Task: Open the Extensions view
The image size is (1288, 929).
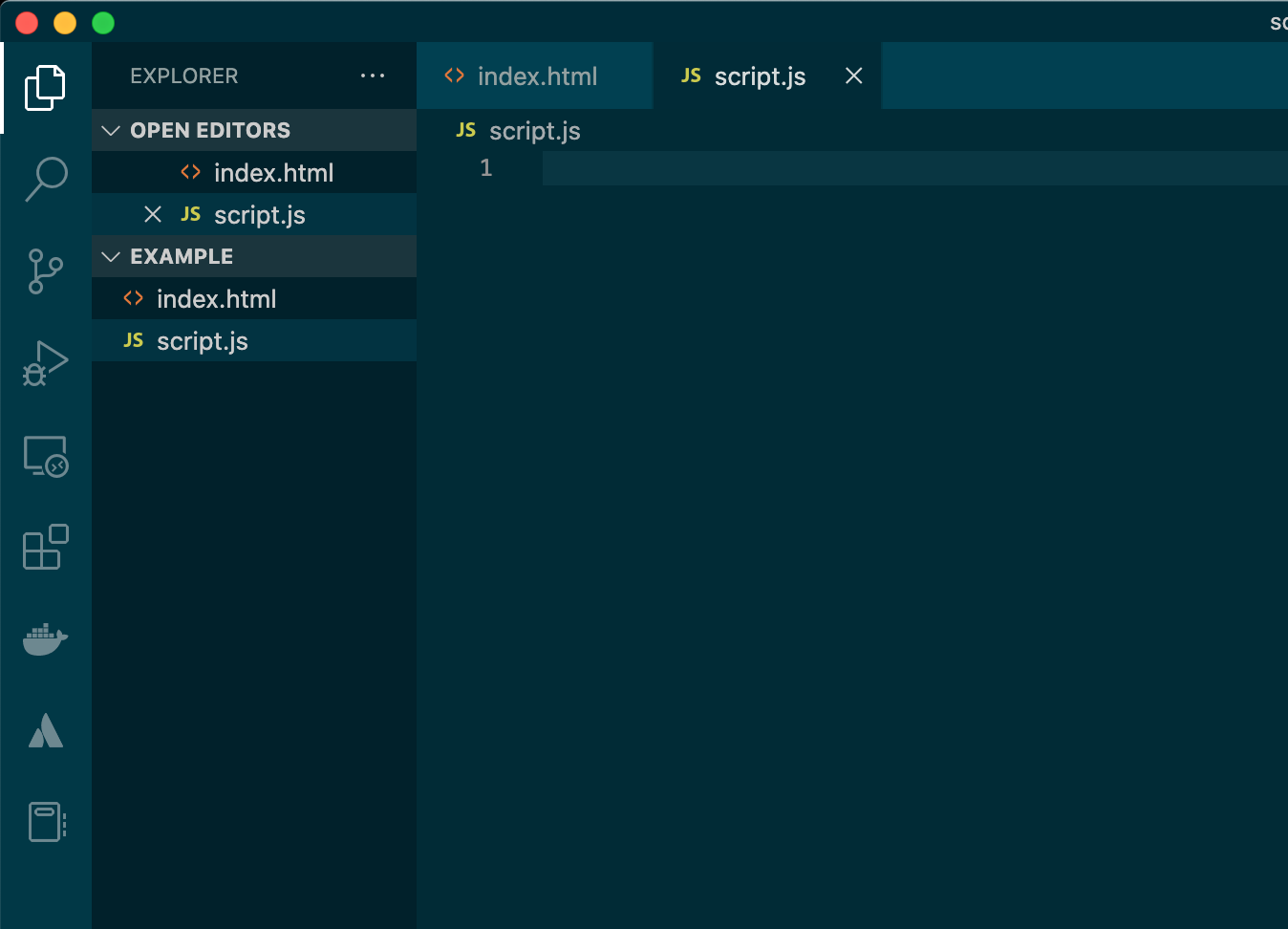Action: click(x=45, y=547)
